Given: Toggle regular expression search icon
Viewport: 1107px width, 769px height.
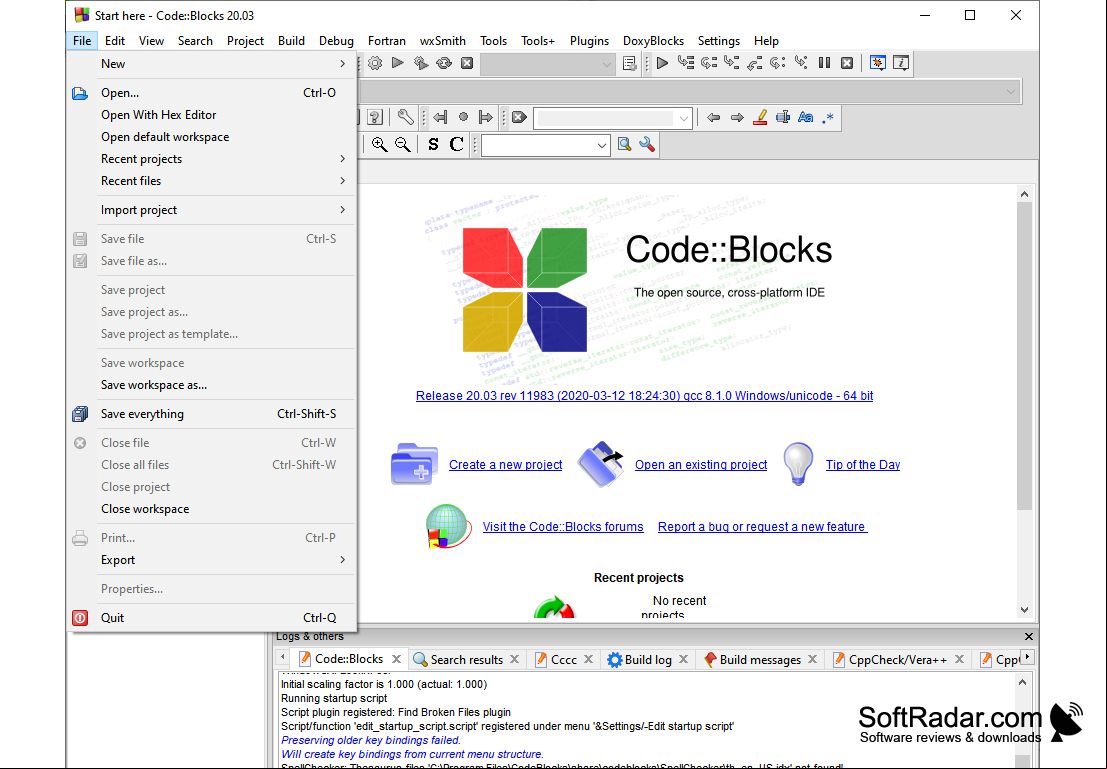Looking at the screenshot, I should pyautogui.click(x=828, y=117).
